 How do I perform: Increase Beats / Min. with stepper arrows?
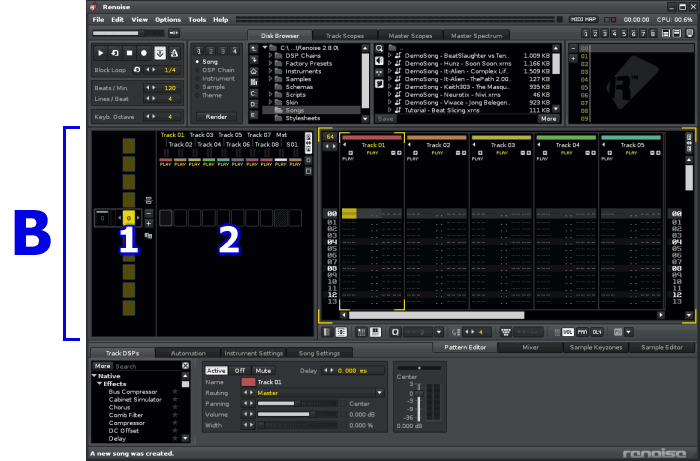(154, 88)
